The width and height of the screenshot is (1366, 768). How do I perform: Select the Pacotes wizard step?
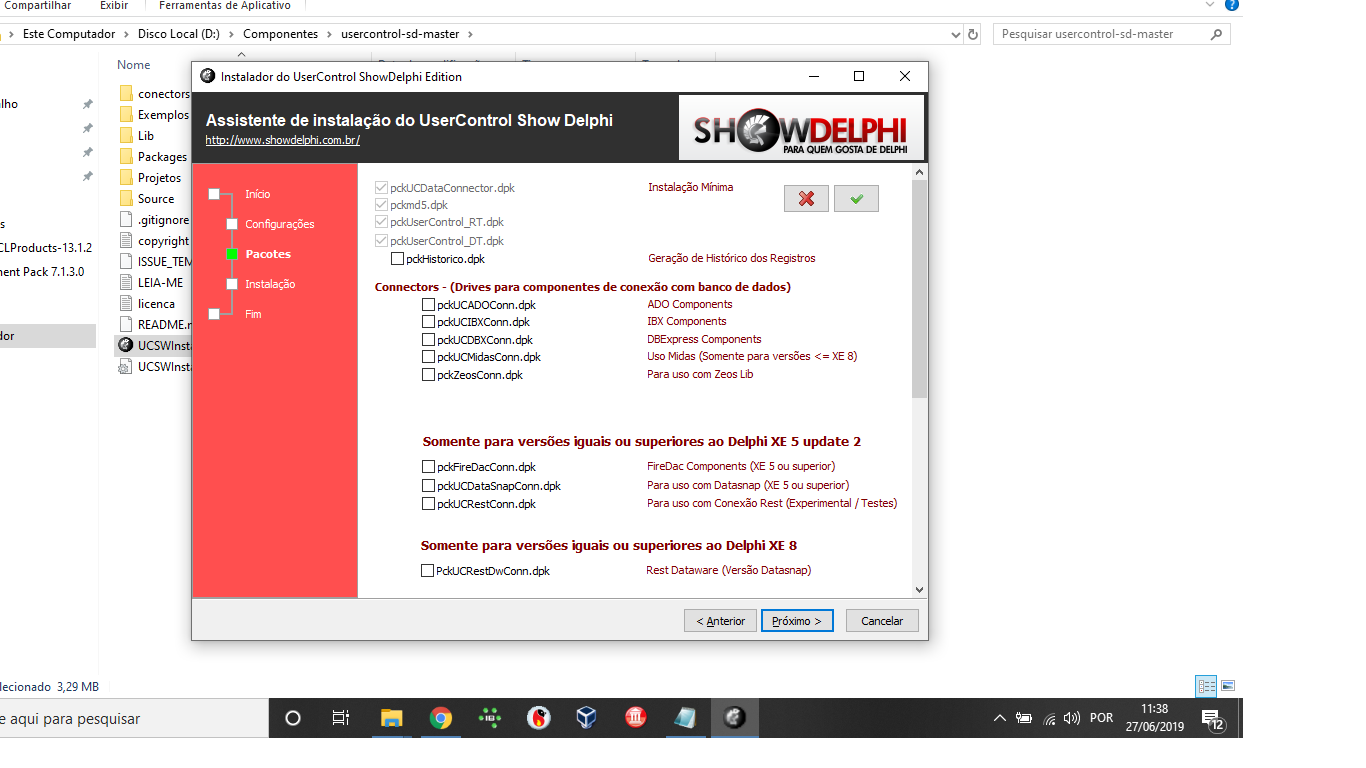coord(268,254)
